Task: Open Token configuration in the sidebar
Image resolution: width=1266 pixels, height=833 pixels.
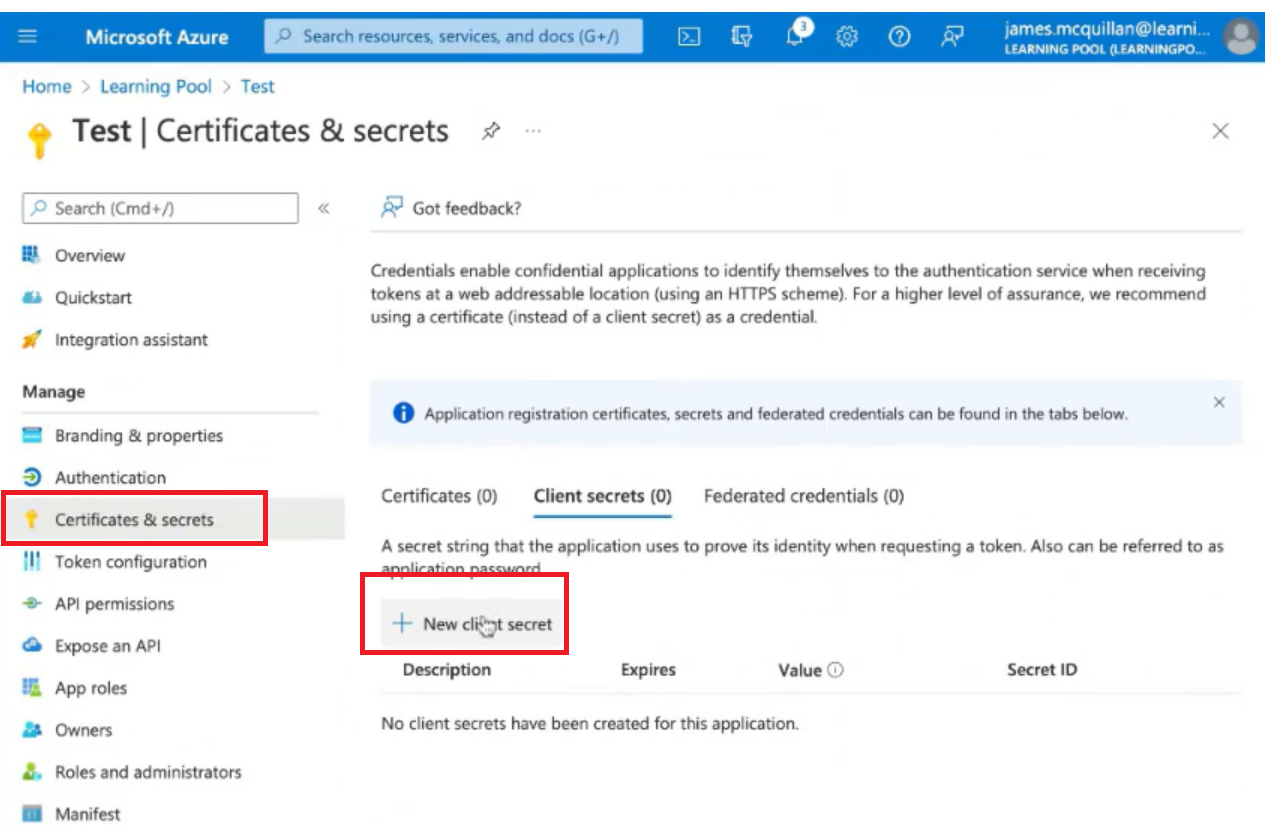Action: pyautogui.click(x=130, y=562)
